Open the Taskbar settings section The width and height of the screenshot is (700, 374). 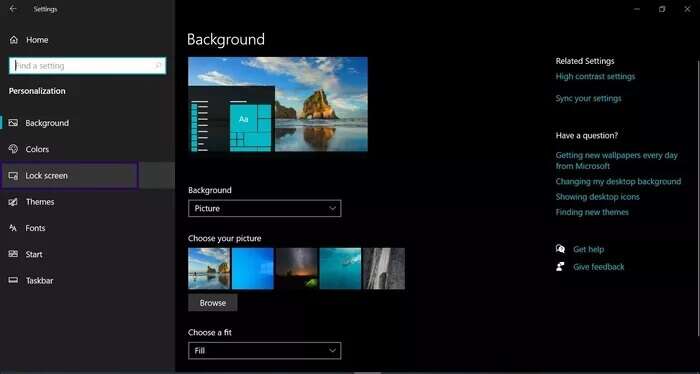[x=88, y=281]
